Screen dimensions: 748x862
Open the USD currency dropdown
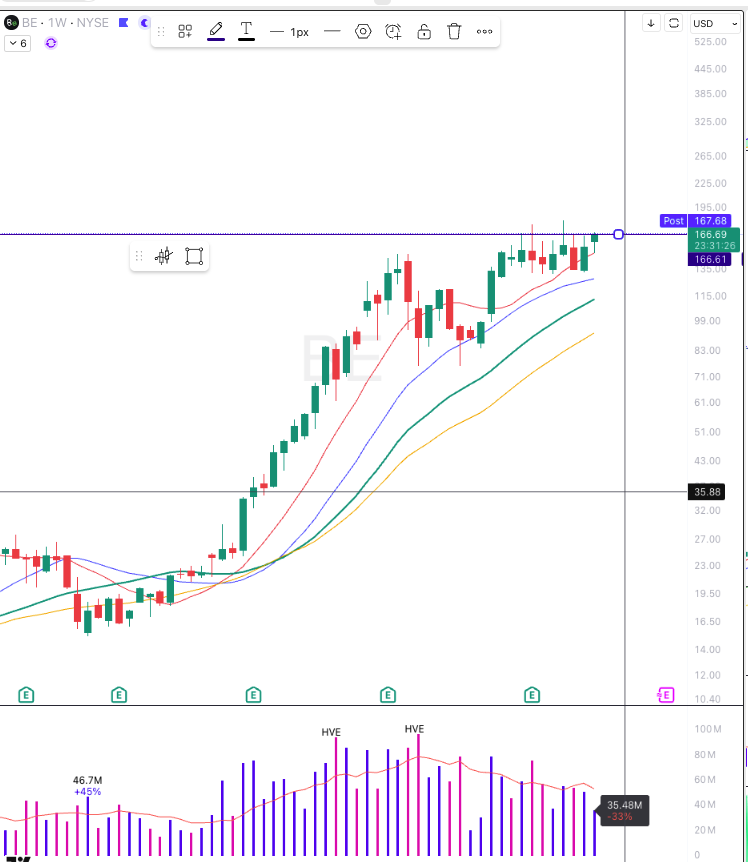[715, 23]
